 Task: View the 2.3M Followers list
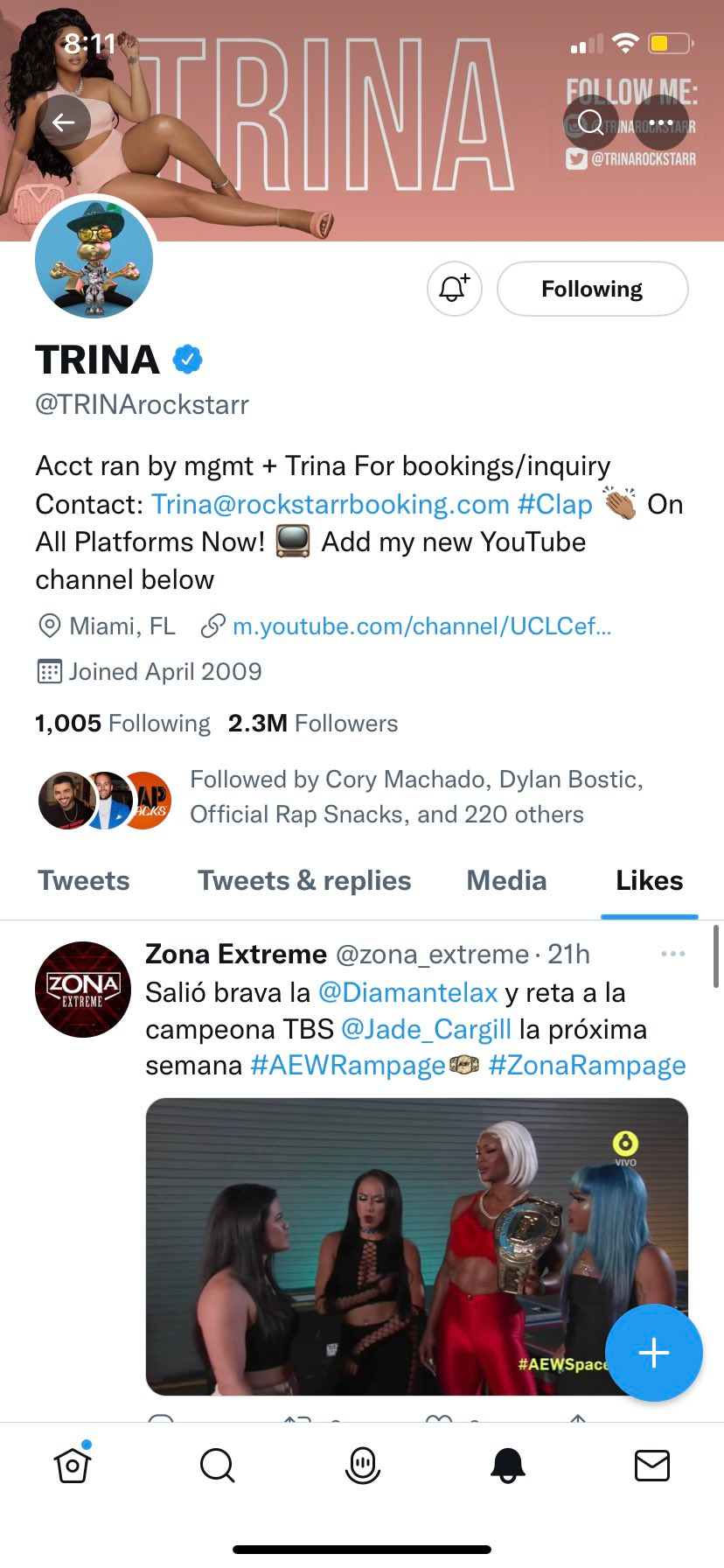click(x=313, y=724)
